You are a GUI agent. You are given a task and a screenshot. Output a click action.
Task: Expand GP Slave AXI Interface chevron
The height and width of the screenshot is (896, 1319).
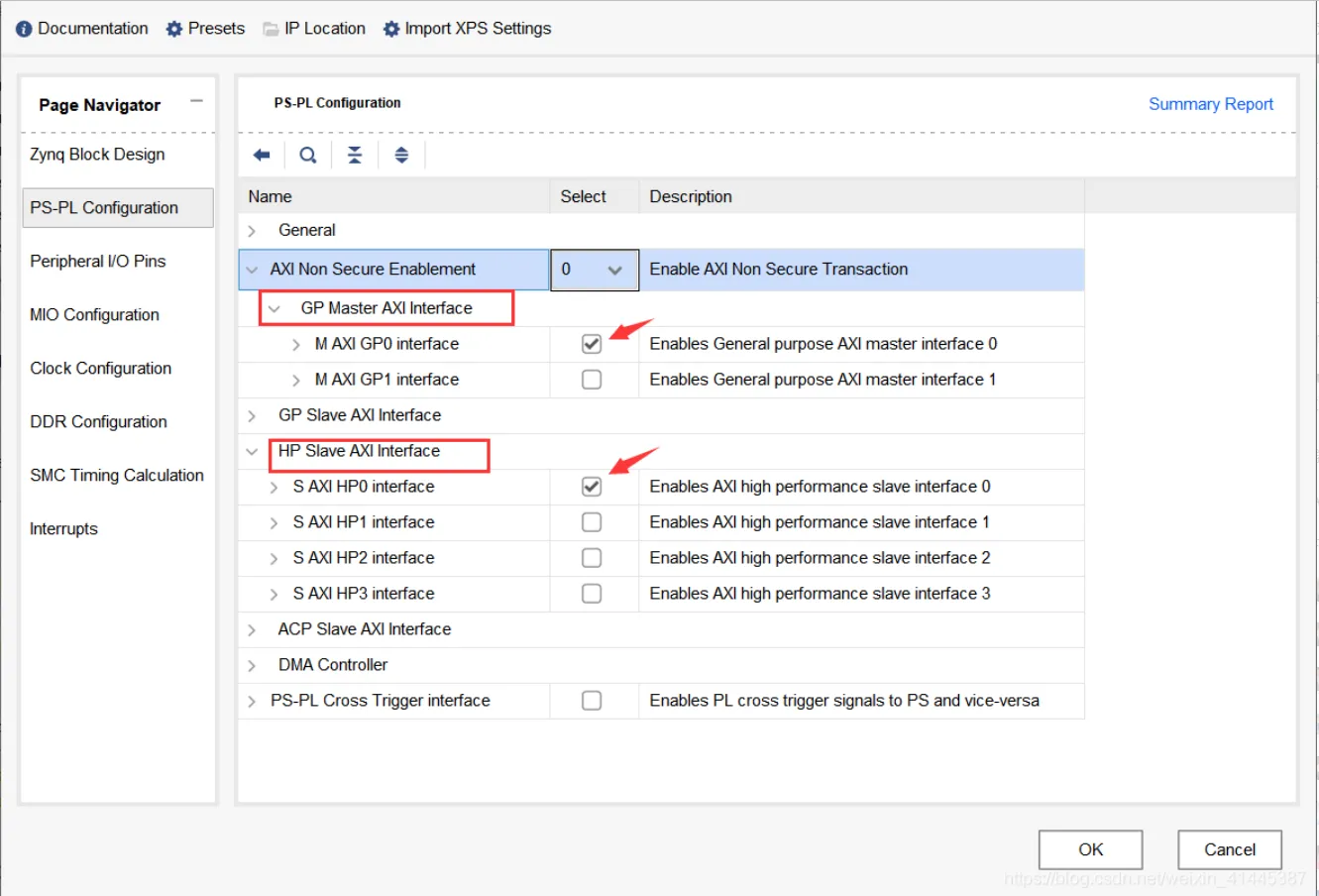[252, 416]
